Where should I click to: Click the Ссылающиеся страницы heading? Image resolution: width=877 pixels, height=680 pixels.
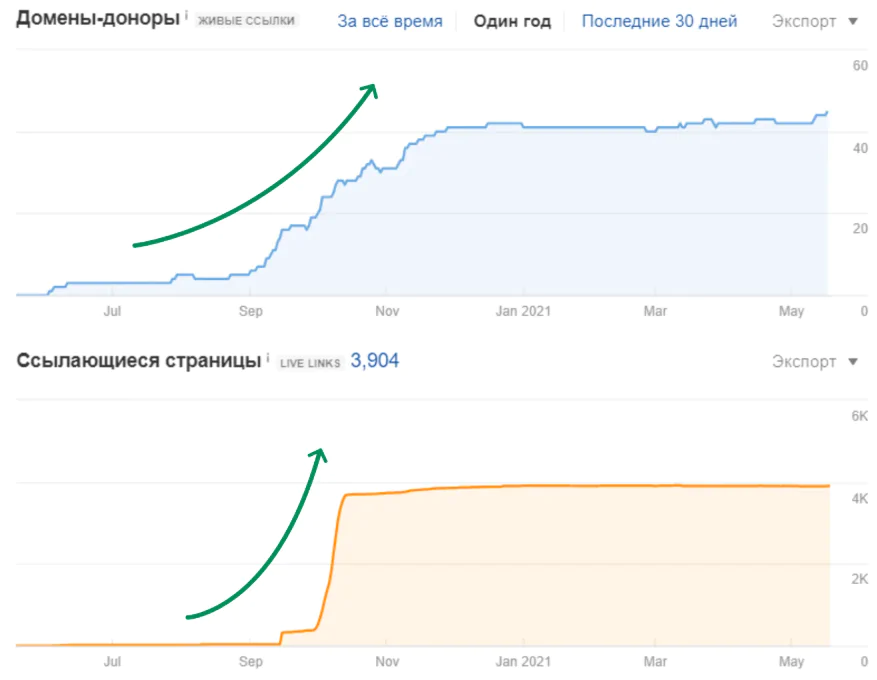[138, 360]
